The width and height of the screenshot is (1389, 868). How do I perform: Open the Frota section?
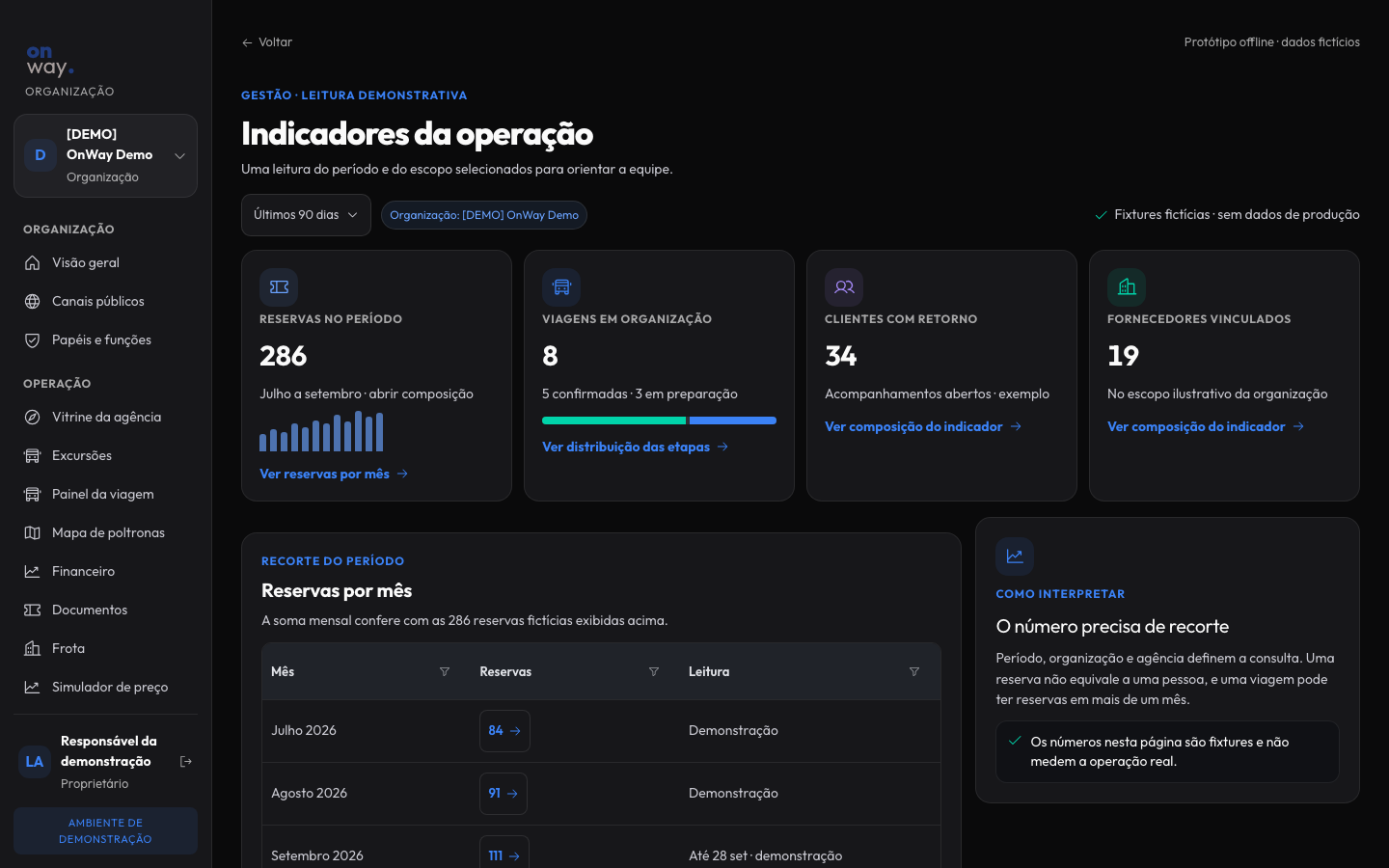pos(105,648)
